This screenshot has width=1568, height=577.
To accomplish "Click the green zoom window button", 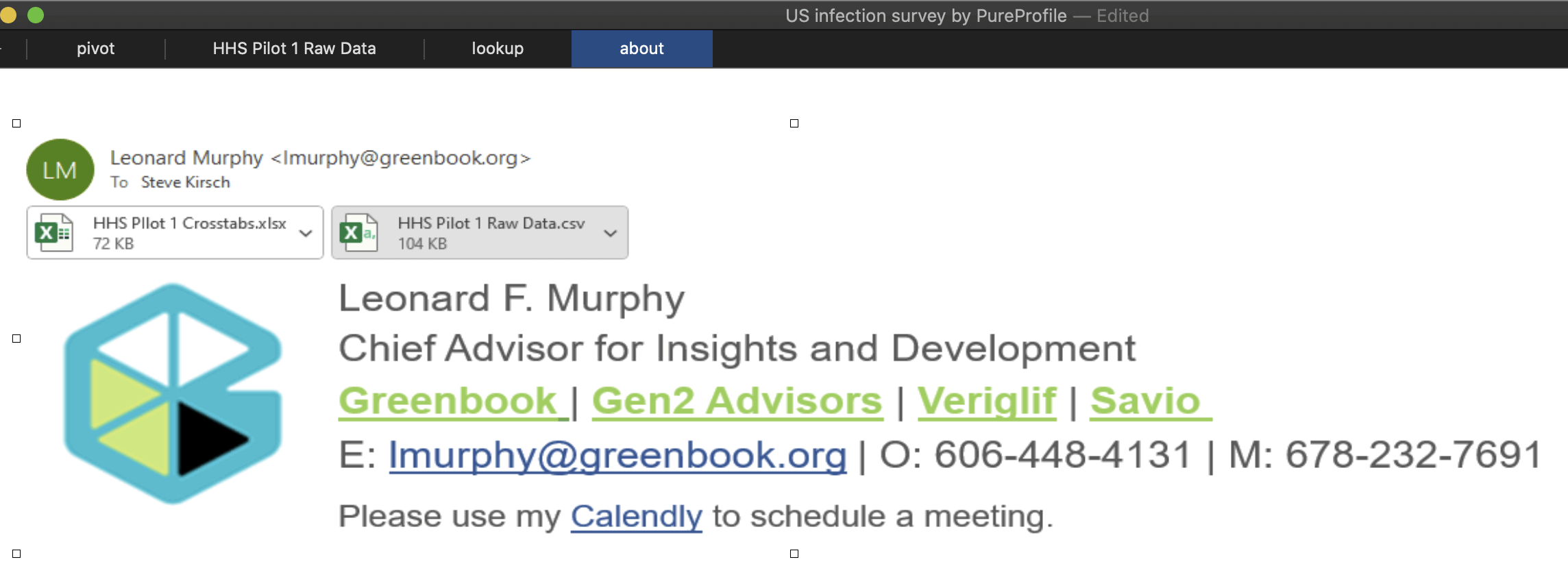I will (x=36, y=15).
